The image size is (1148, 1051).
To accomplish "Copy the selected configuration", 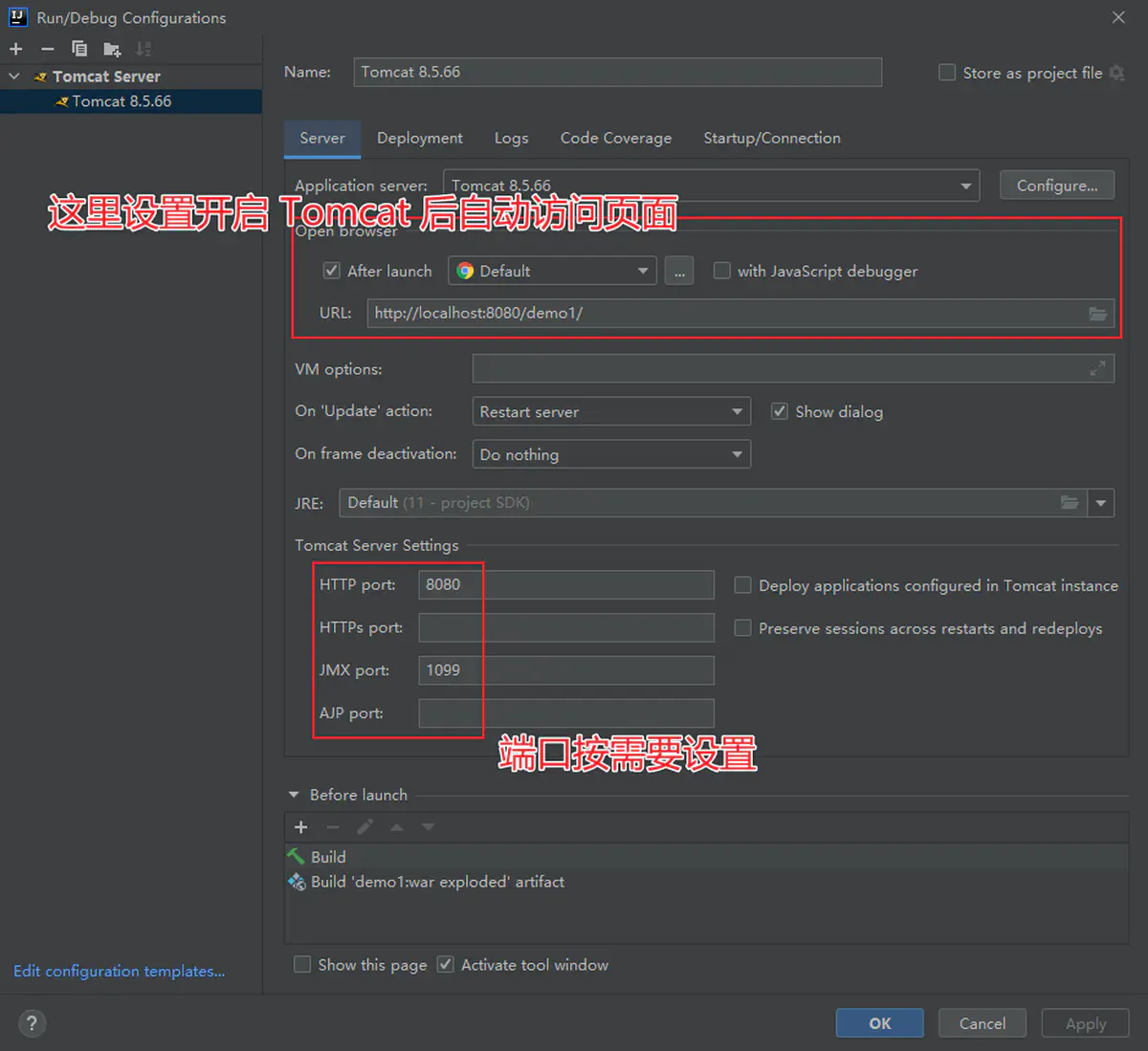I will point(79,49).
